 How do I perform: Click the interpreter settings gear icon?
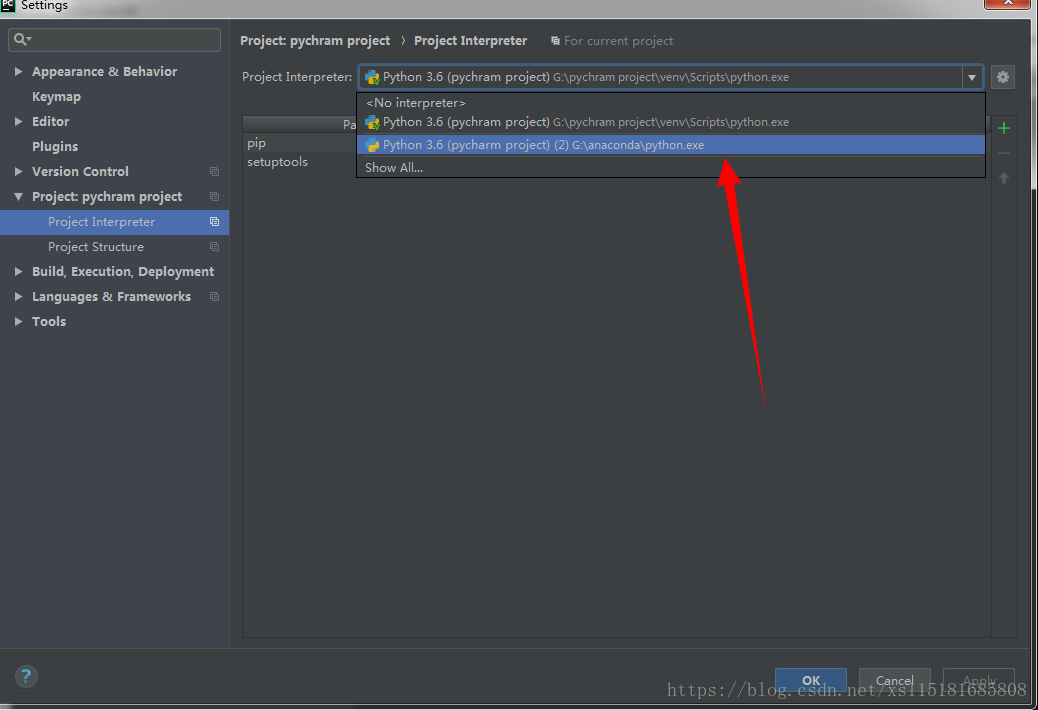(x=1003, y=77)
